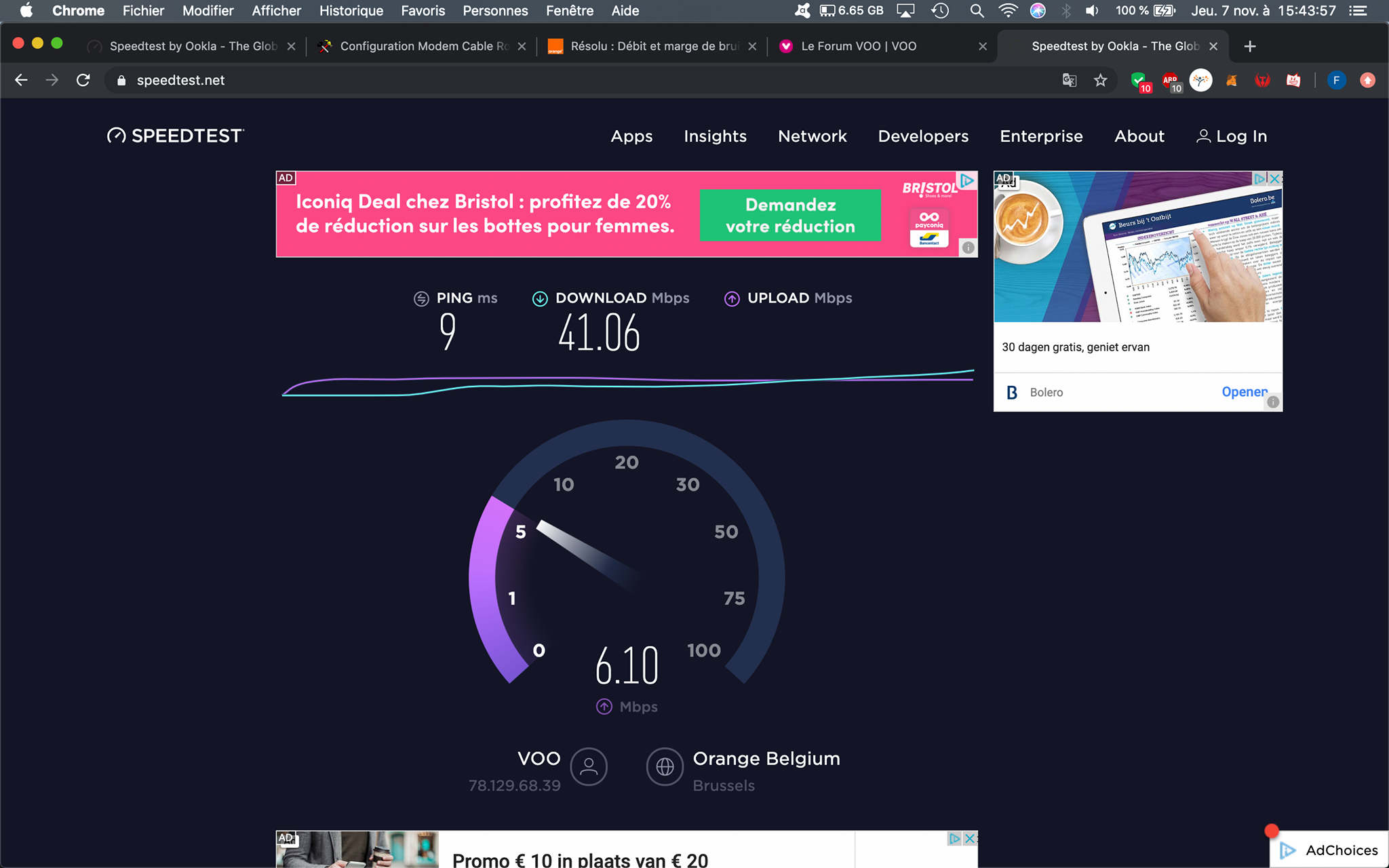Click the Google Translate icon in the address bar

[1070, 80]
